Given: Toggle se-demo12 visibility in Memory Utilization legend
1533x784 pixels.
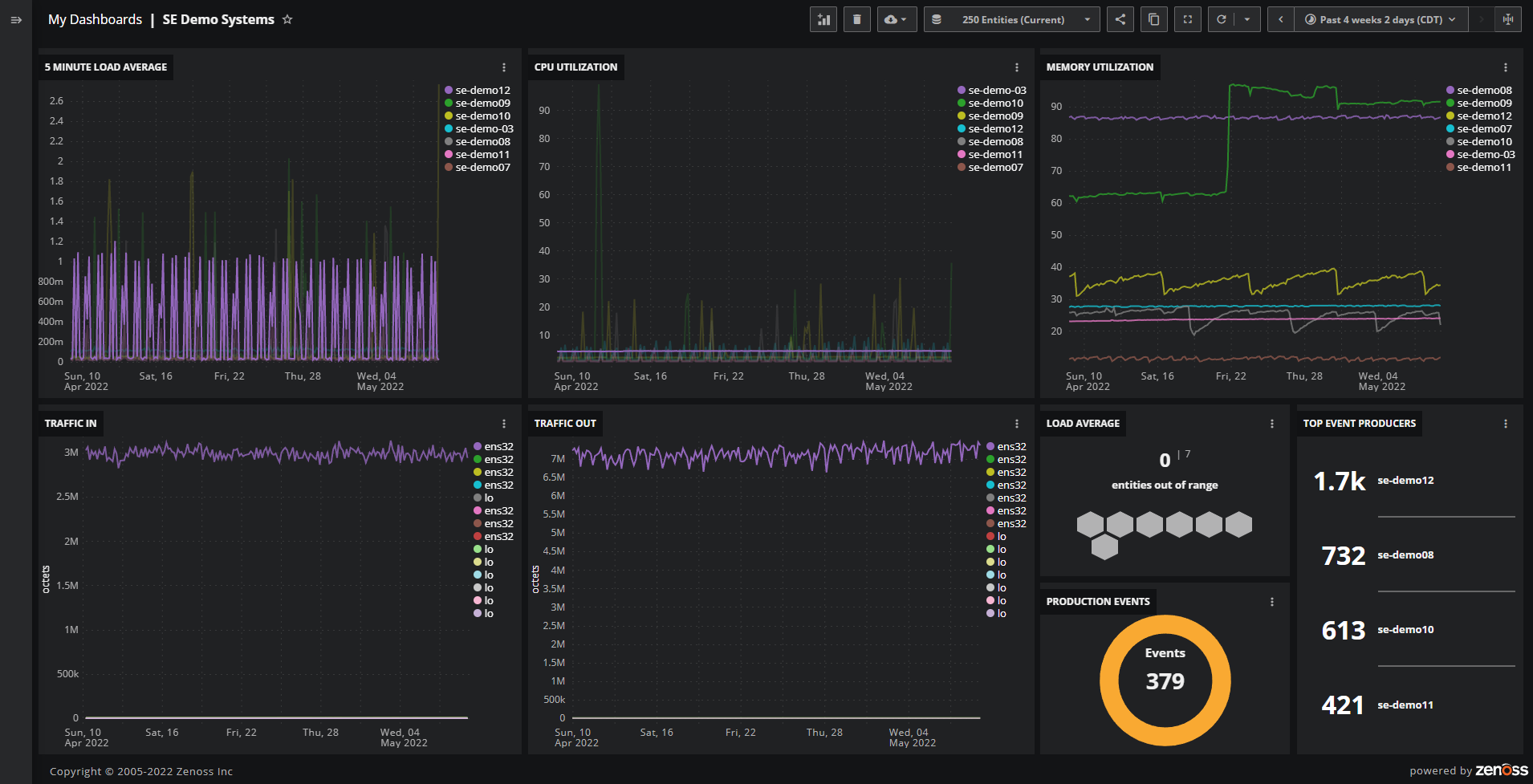Looking at the screenshot, I should click(x=1480, y=116).
